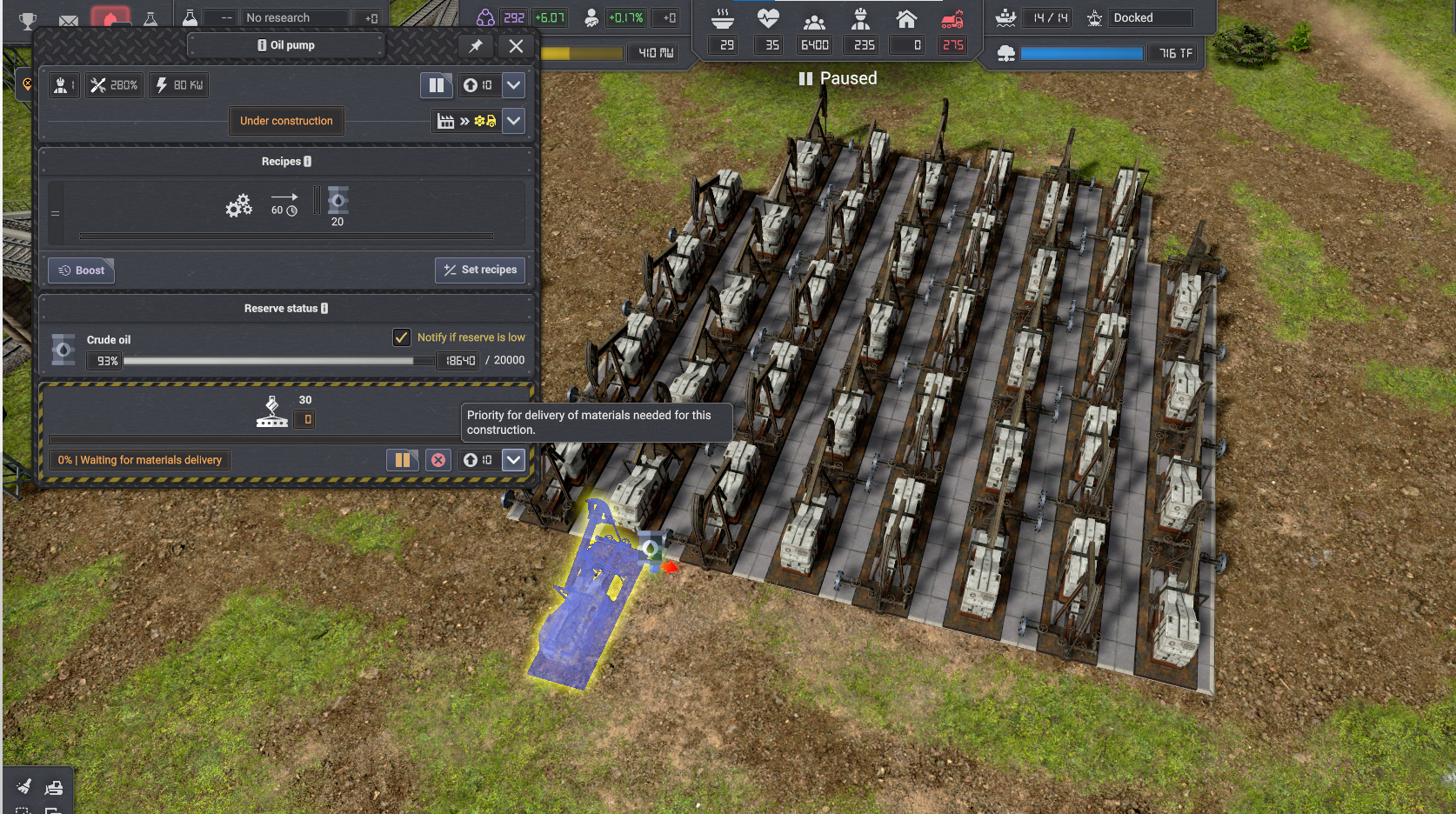Screen dimensions: 1456x814
Task: Uncheck Notify if reserve is low
Action: 402,337
